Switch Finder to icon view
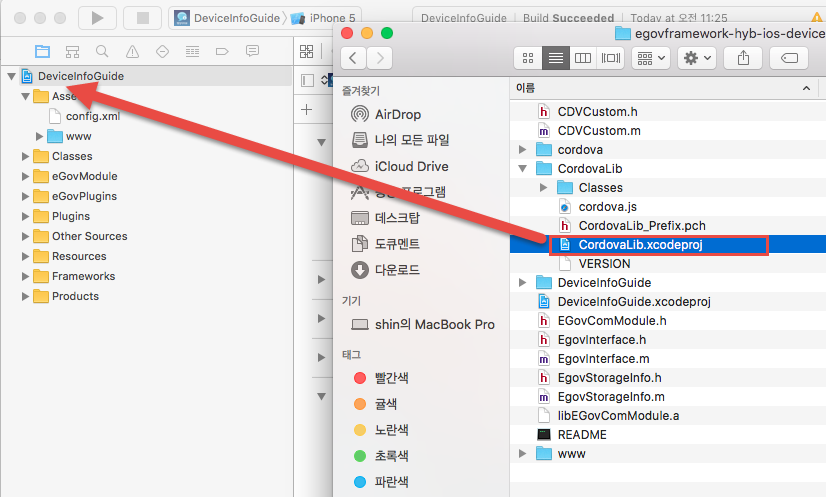Viewport: 826px width, 497px height. 529,59
